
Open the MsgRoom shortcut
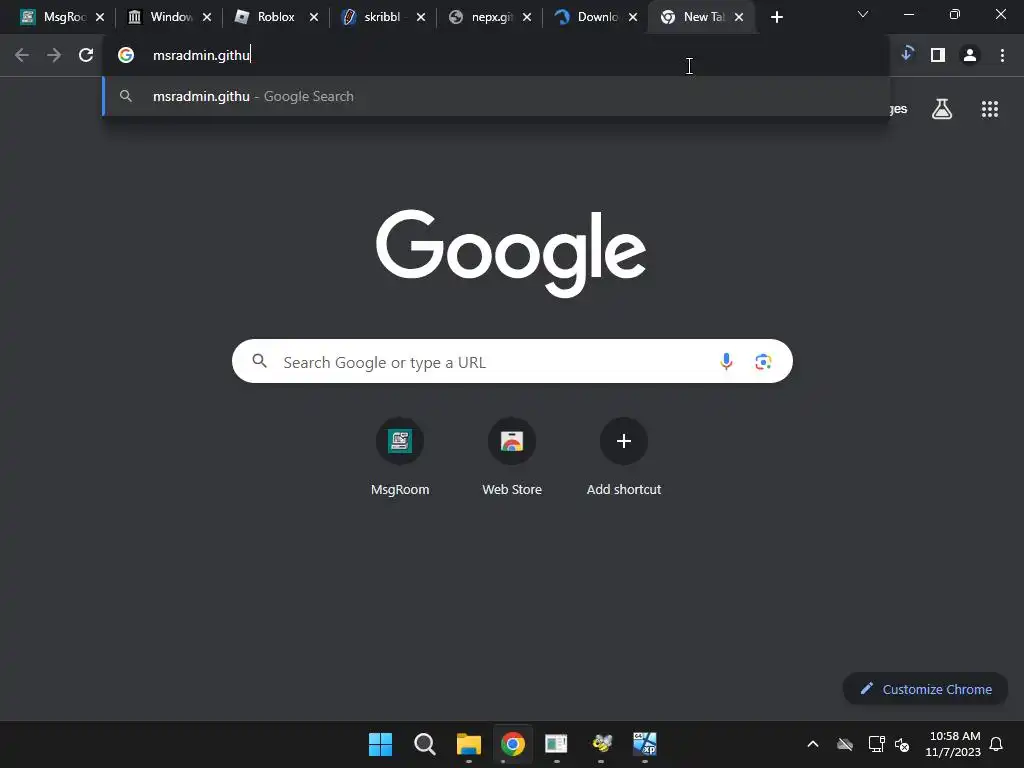pyautogui.click(x=400, y=457)
